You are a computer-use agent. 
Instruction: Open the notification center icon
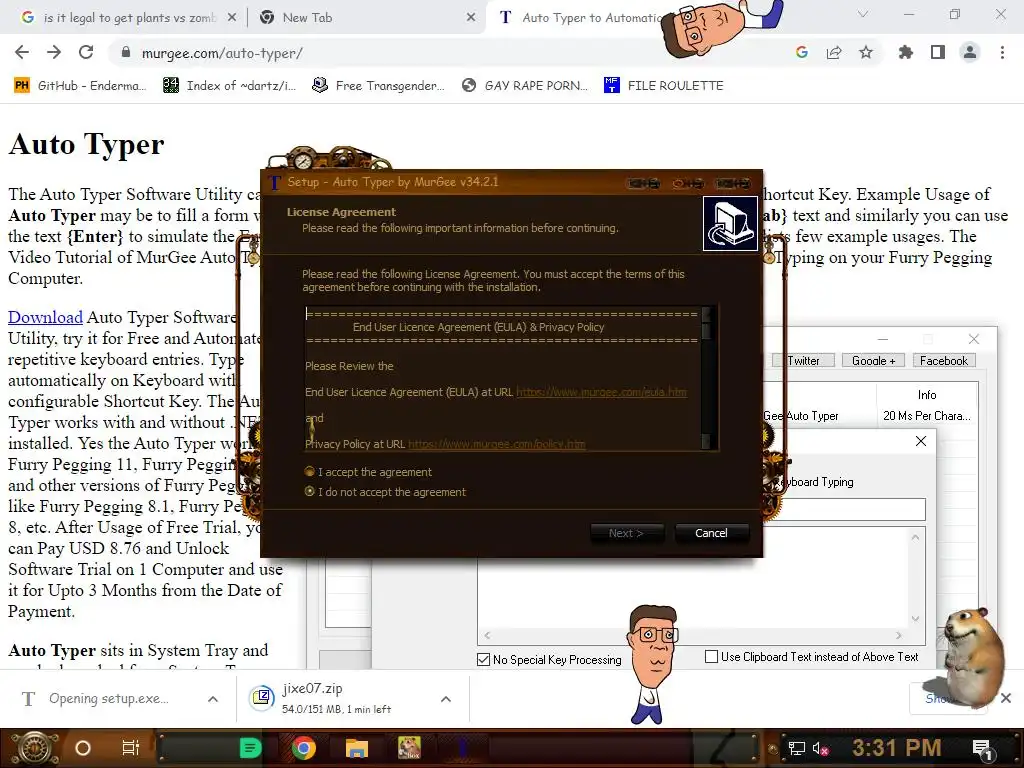[982, 749]
